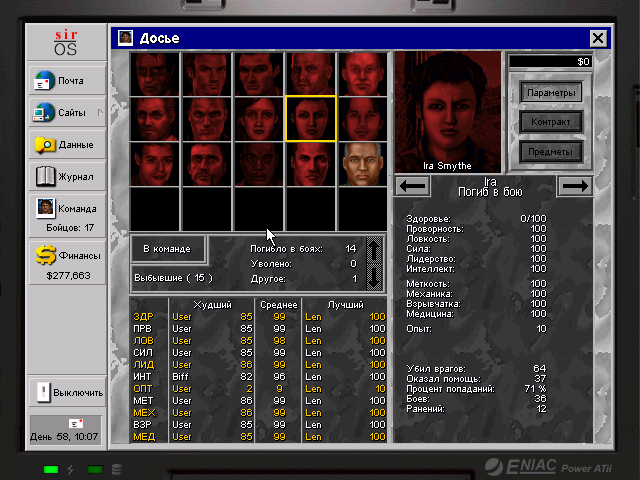This screenshot has width=640, height=480.
Task: Open the Почта mail globe icon
Action: pos(44,80)
